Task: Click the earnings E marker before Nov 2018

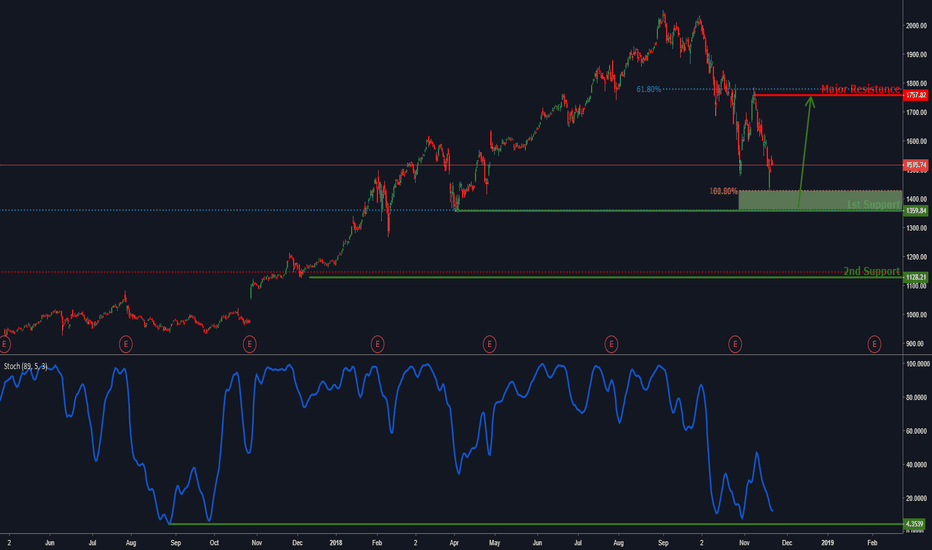Action: pyautogui.click(x=735, y=344)
